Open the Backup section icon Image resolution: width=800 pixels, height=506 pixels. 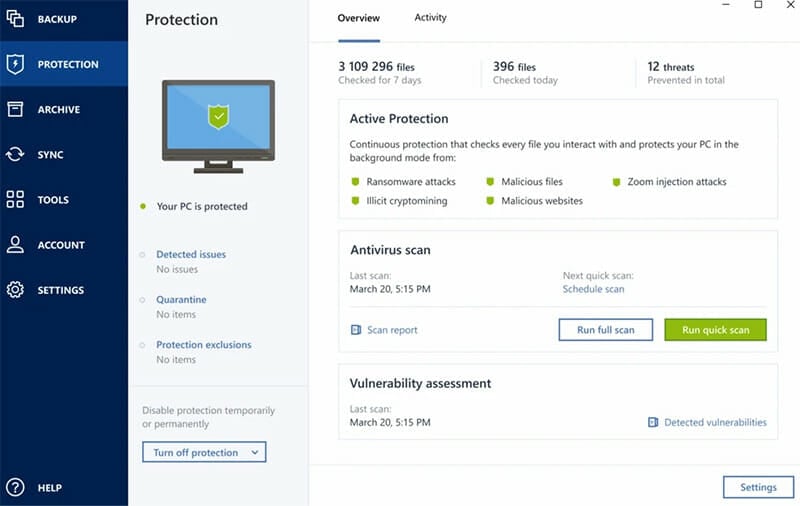[x=15, y=18]
